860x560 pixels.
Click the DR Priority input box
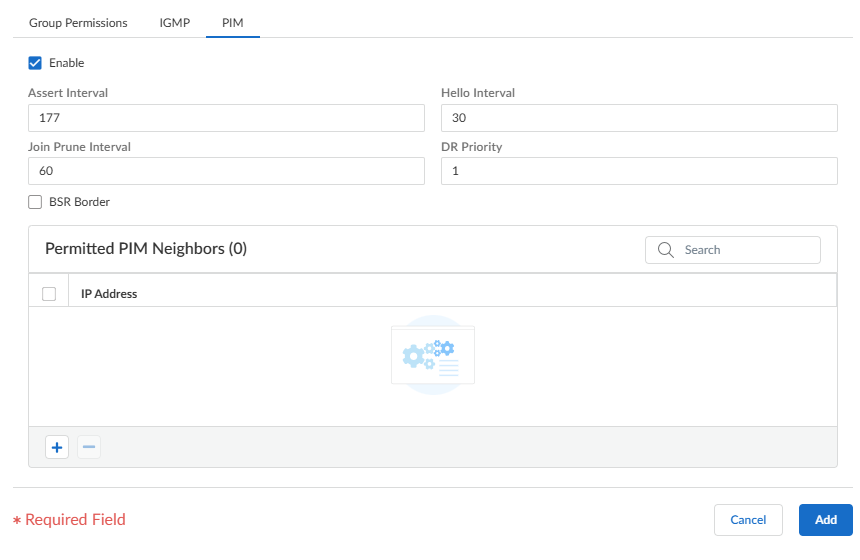639,171
